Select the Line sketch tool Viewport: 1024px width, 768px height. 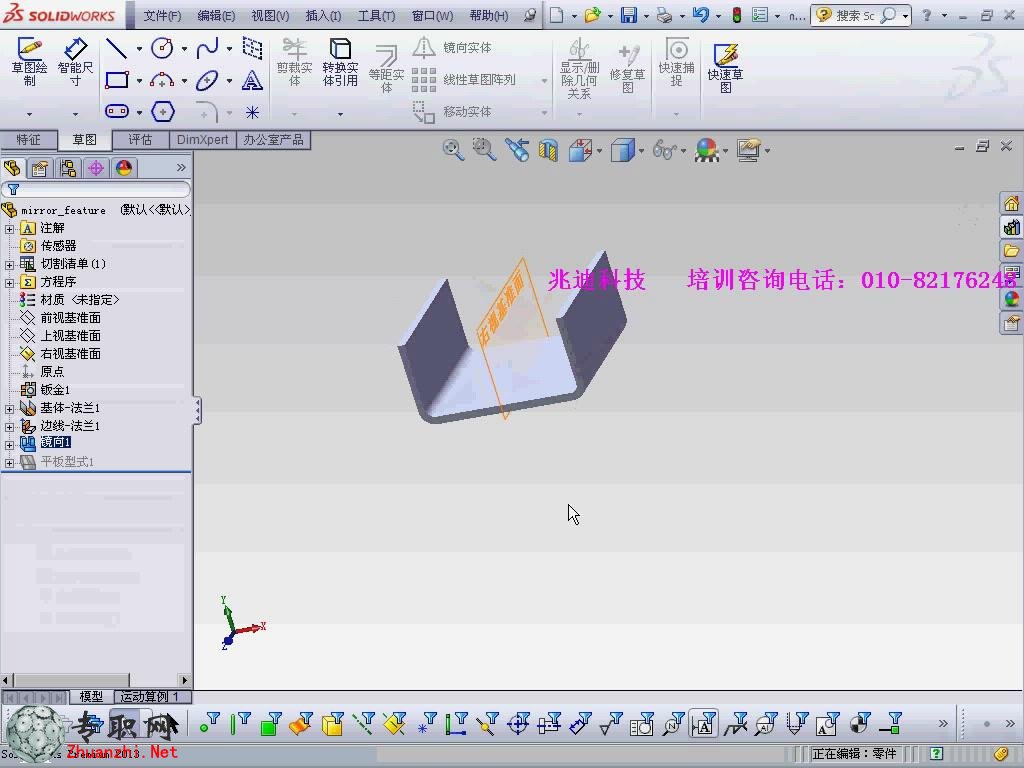coord(117,48)
